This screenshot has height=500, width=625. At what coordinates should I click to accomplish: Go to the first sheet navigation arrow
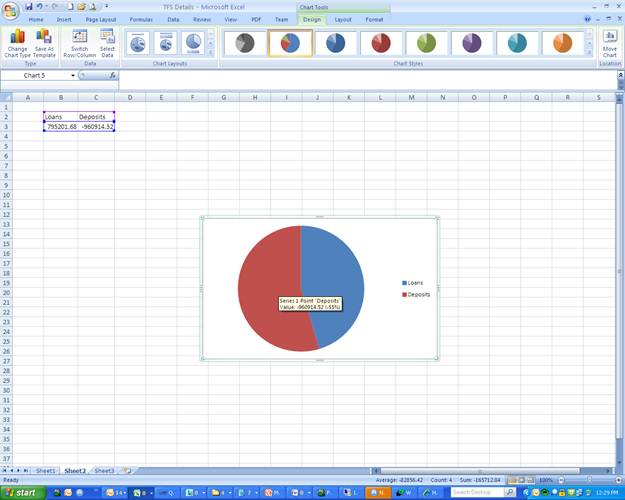tap(4, 471)
